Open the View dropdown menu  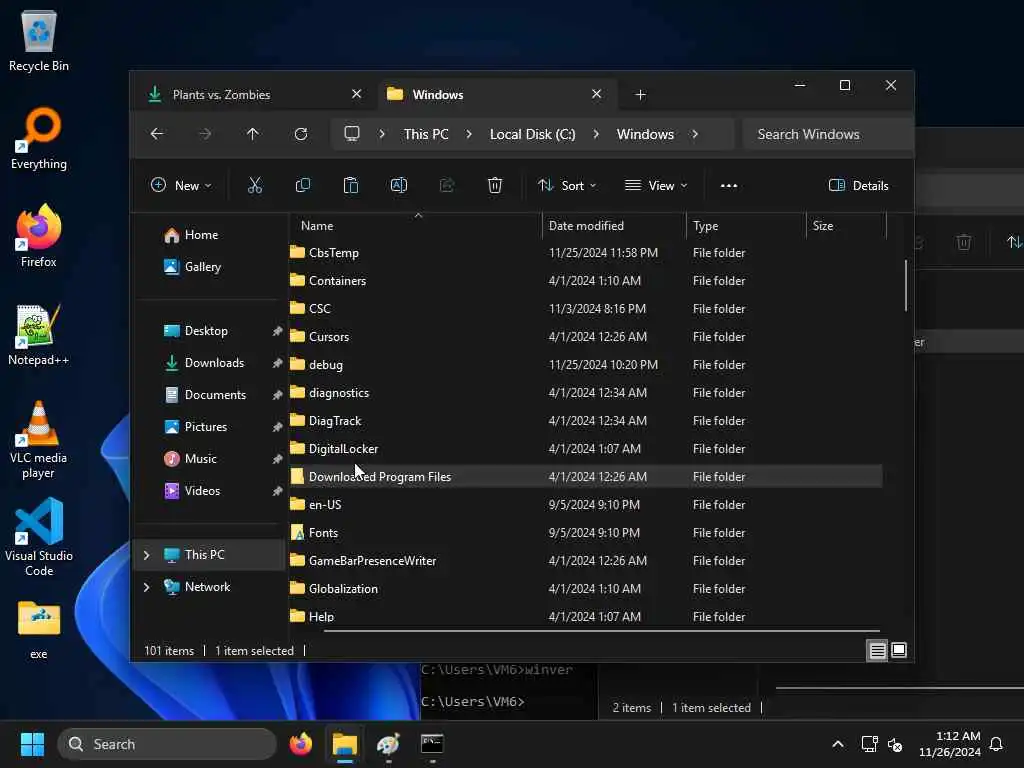coord(656,185)
